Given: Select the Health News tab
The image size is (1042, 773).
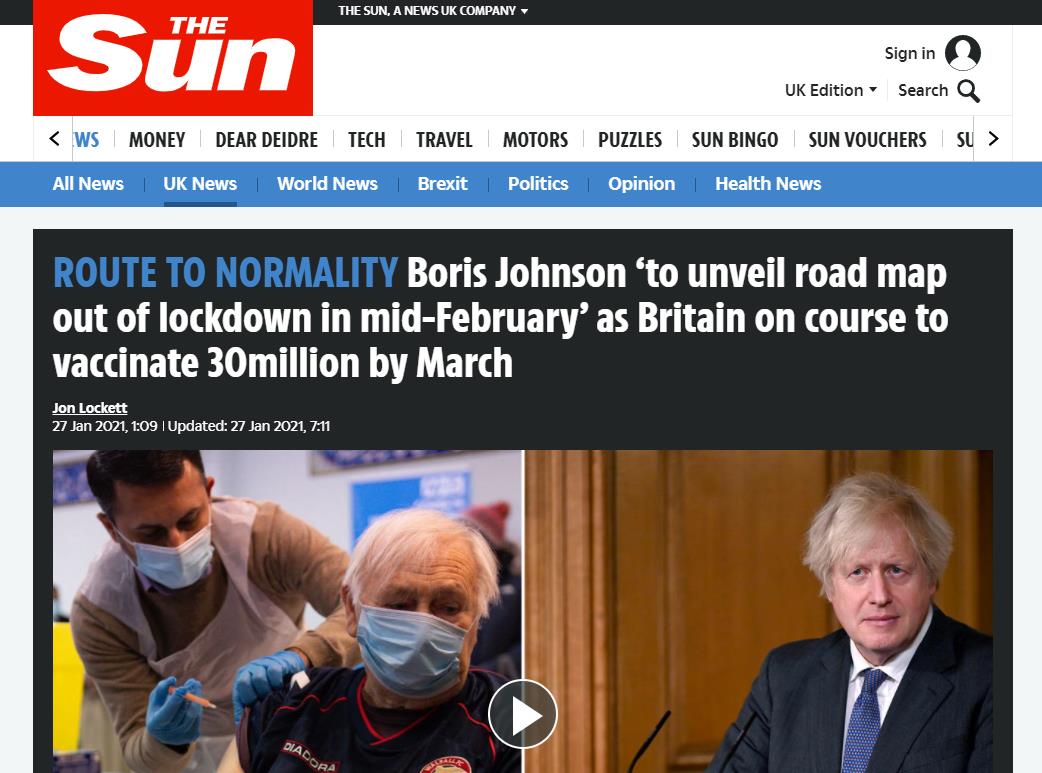Looking at the screenshot, I should pyautogui.click(x=768, y=183).
